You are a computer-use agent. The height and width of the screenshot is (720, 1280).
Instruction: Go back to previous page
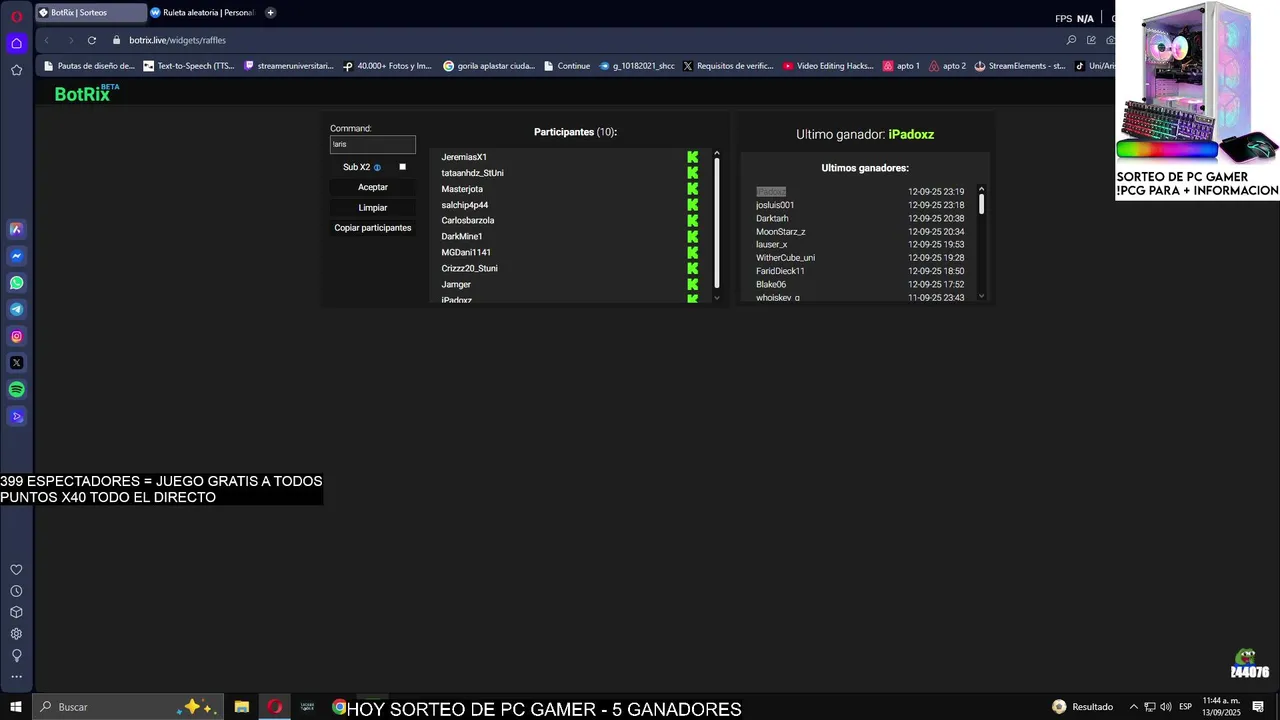point(46,40)
